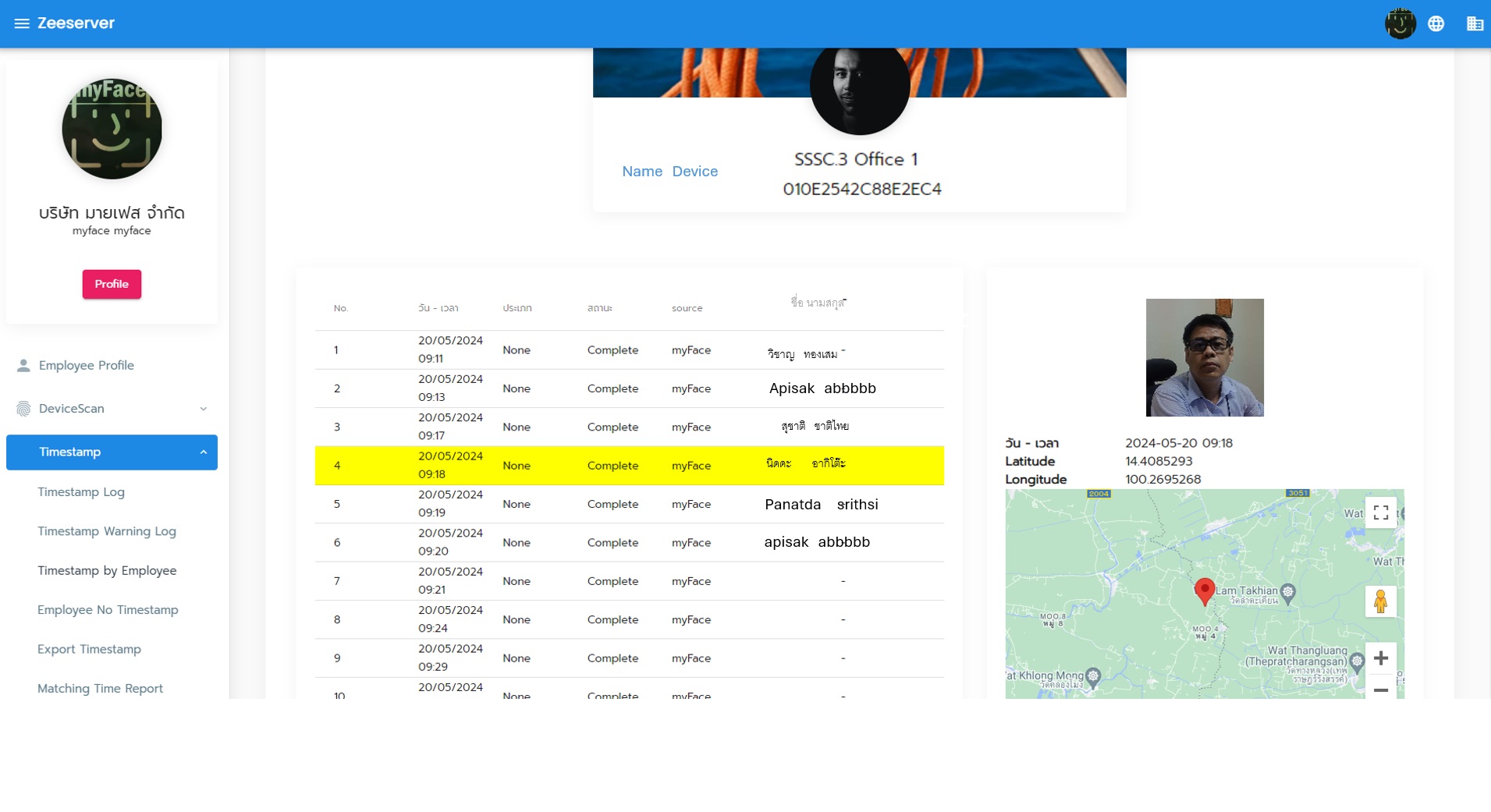The height and width of the screenshot is (812, 1491).
Task: Open Timestamp by Employee
Action: 107,571
